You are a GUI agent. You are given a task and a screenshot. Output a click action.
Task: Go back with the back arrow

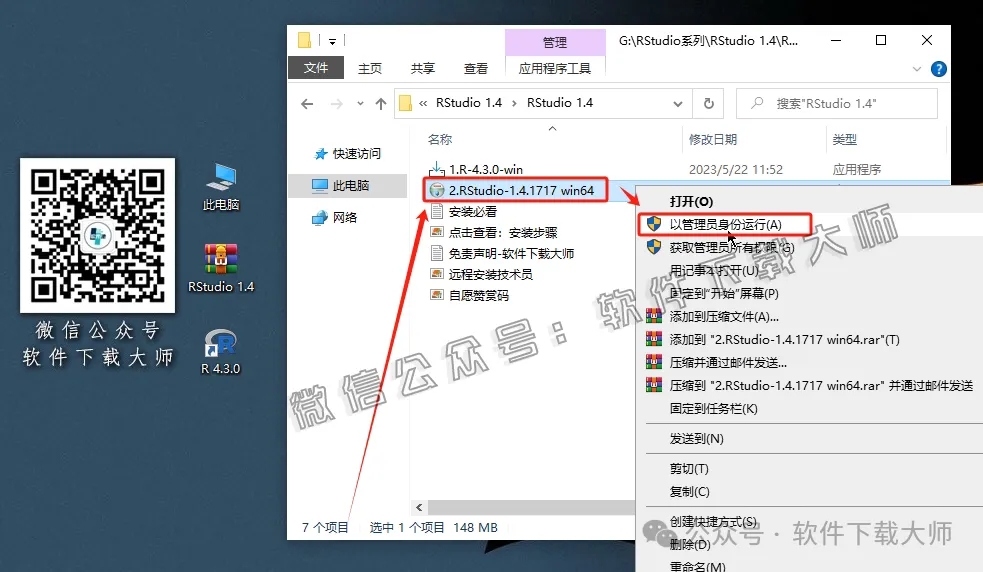coord(307,104)
